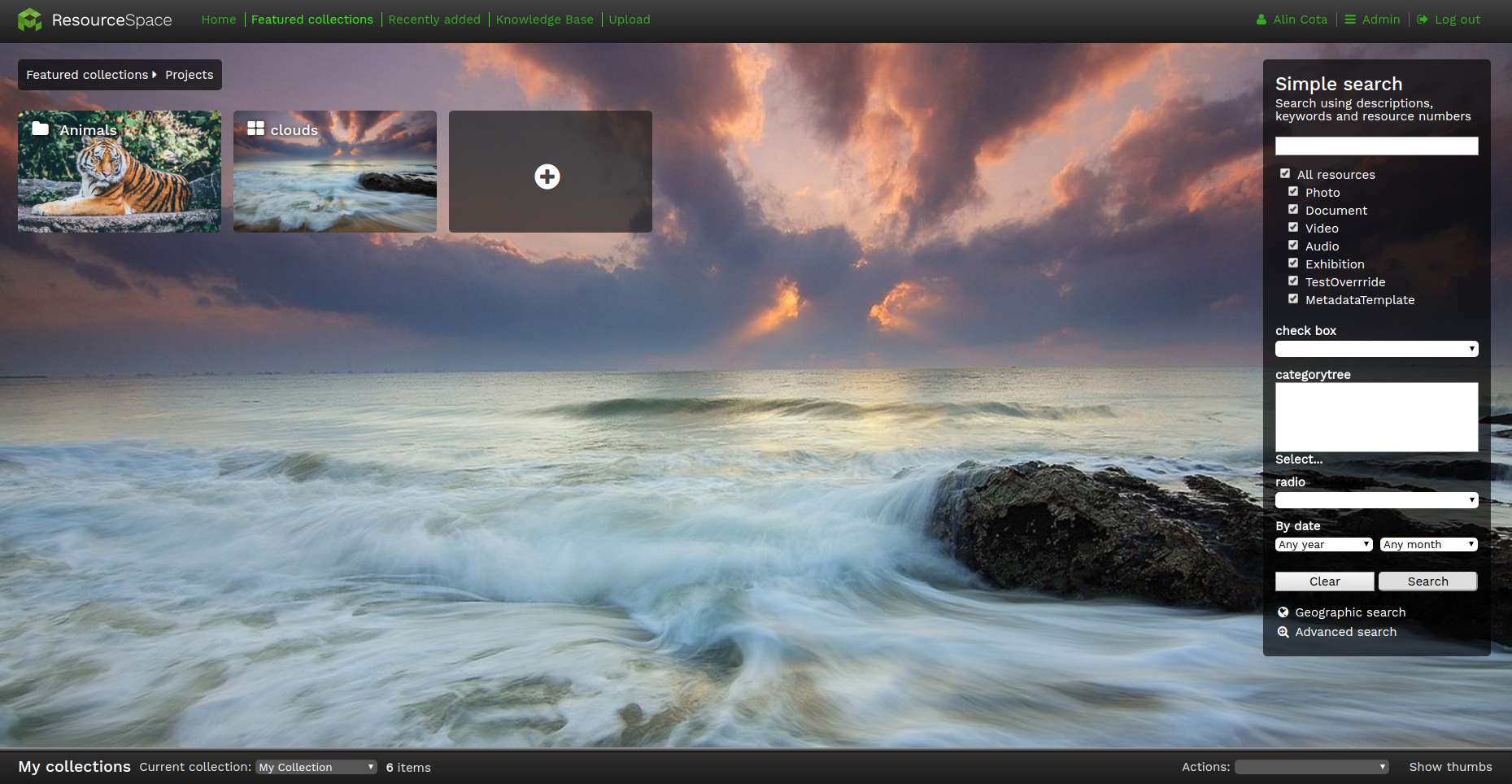Click the Clear button
This screenshot has width=1512, height=784.
pos(1324,581)
